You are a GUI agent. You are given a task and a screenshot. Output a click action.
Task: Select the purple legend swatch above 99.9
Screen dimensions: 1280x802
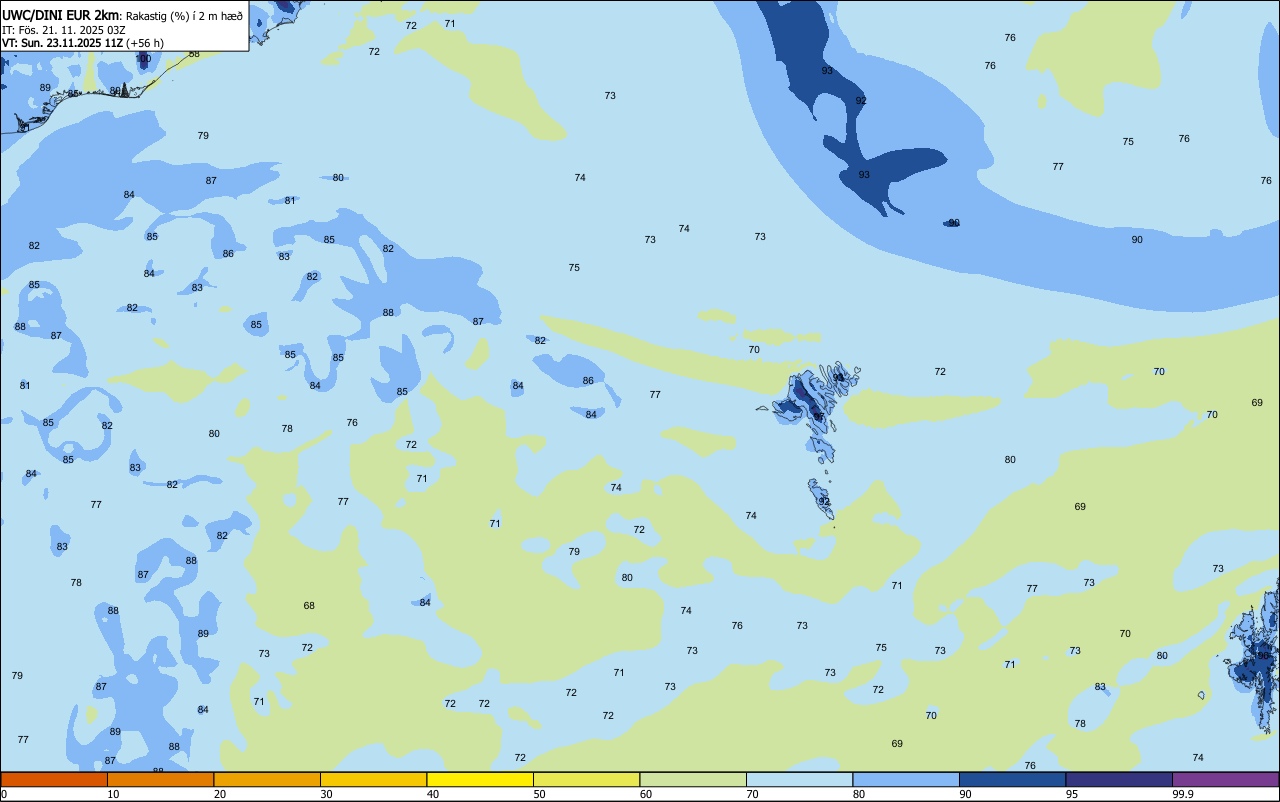point(1225,779)
